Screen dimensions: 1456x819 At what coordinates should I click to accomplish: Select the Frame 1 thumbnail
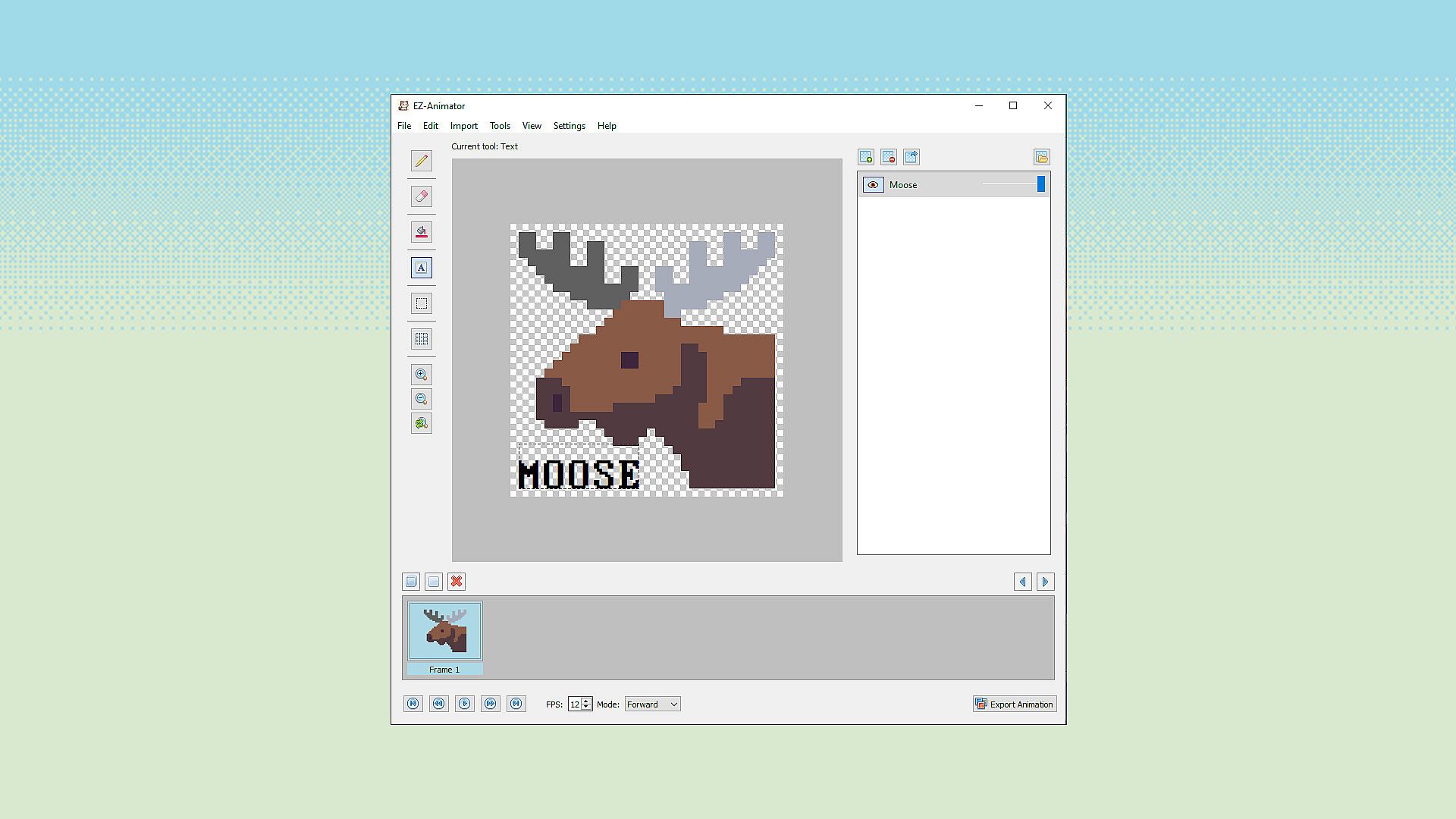(x=445, y=631)
